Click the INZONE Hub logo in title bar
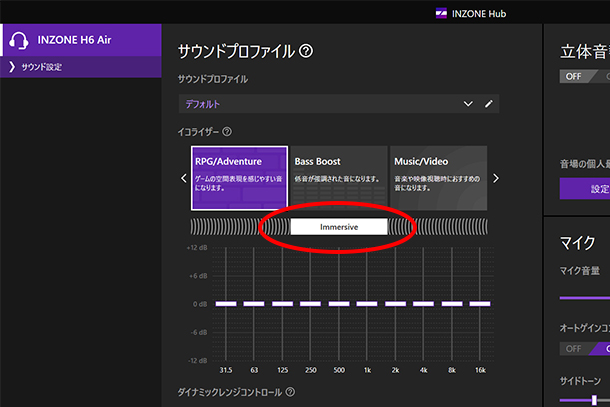610x407 pixels. pyautogui.click(x=440, y=12)
